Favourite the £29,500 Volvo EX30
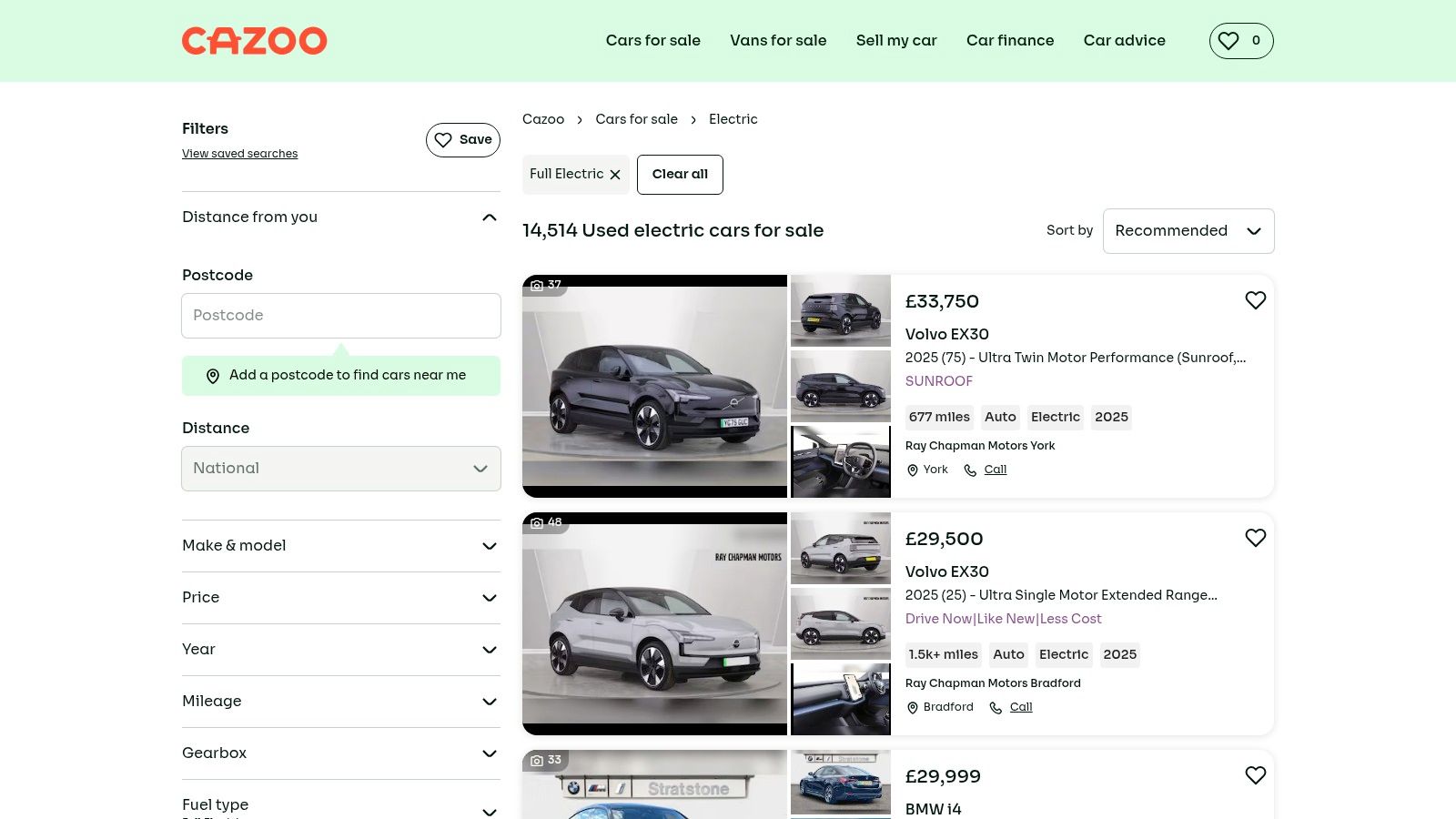Viewport: 1456px width, 819px height. [1255, 538]
